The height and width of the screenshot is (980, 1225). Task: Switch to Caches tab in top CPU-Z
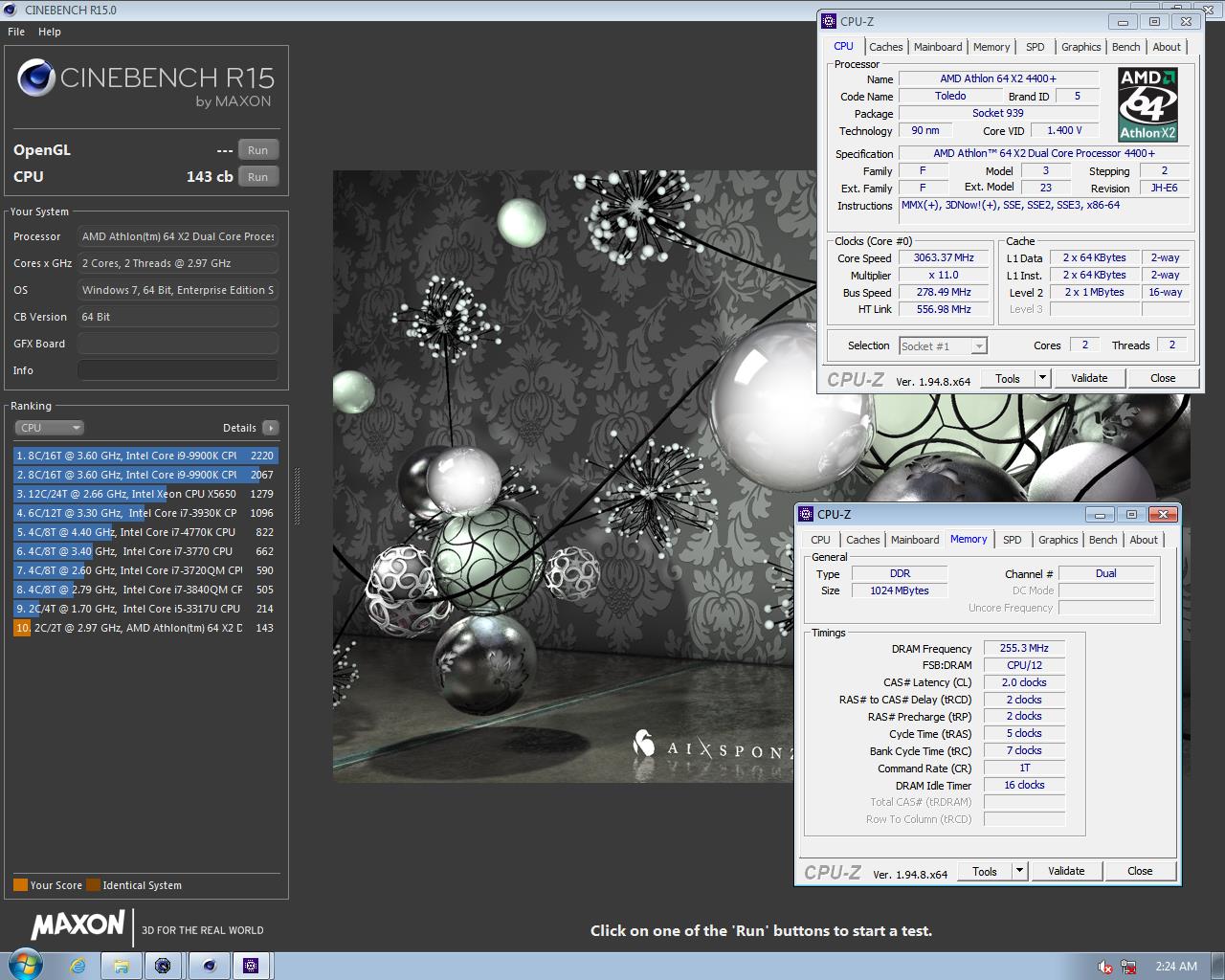[x=885, y=47]
